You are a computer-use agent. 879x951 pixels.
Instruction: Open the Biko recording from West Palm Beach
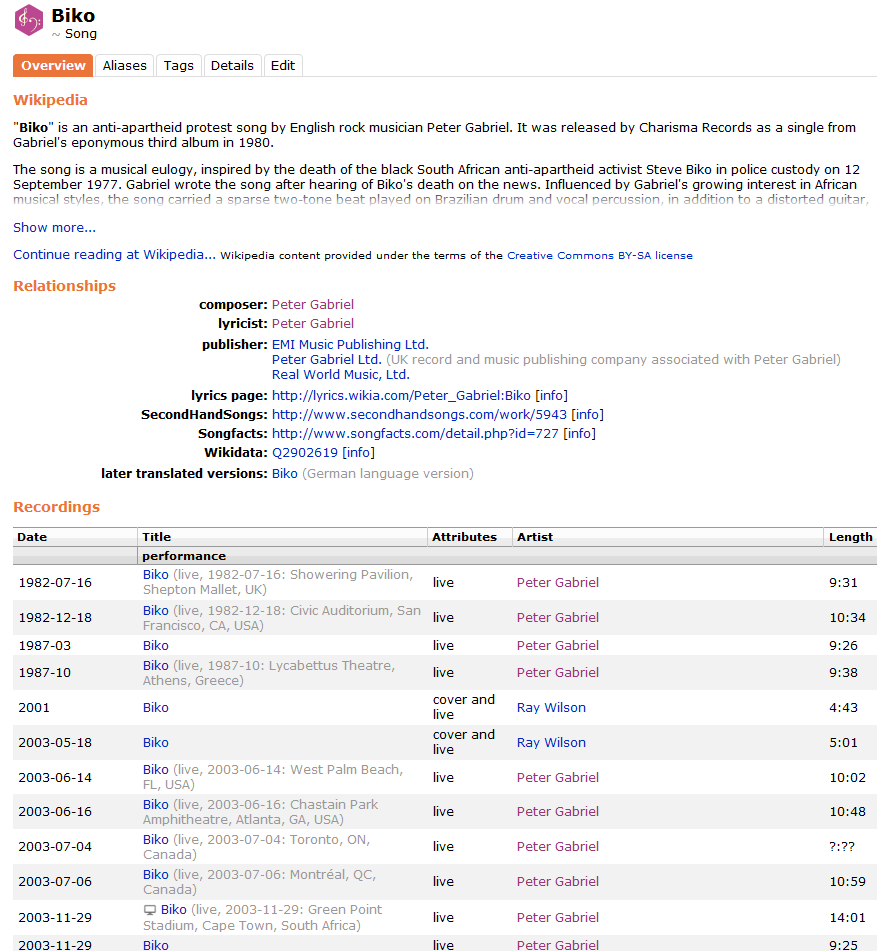click(x=155, y=770)
